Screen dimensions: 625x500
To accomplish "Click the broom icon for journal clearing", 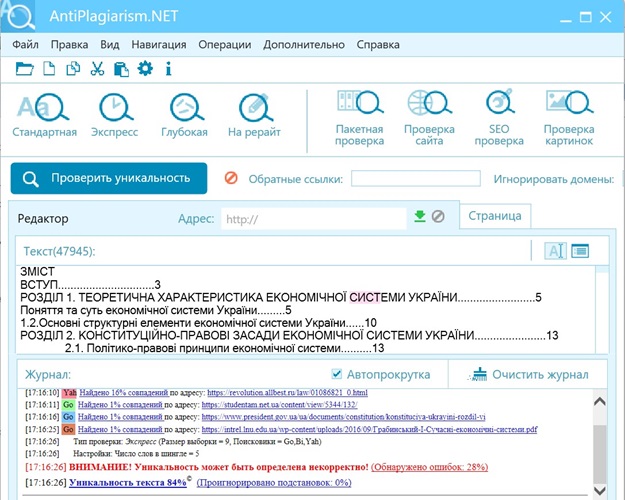I will pos(478,374).
